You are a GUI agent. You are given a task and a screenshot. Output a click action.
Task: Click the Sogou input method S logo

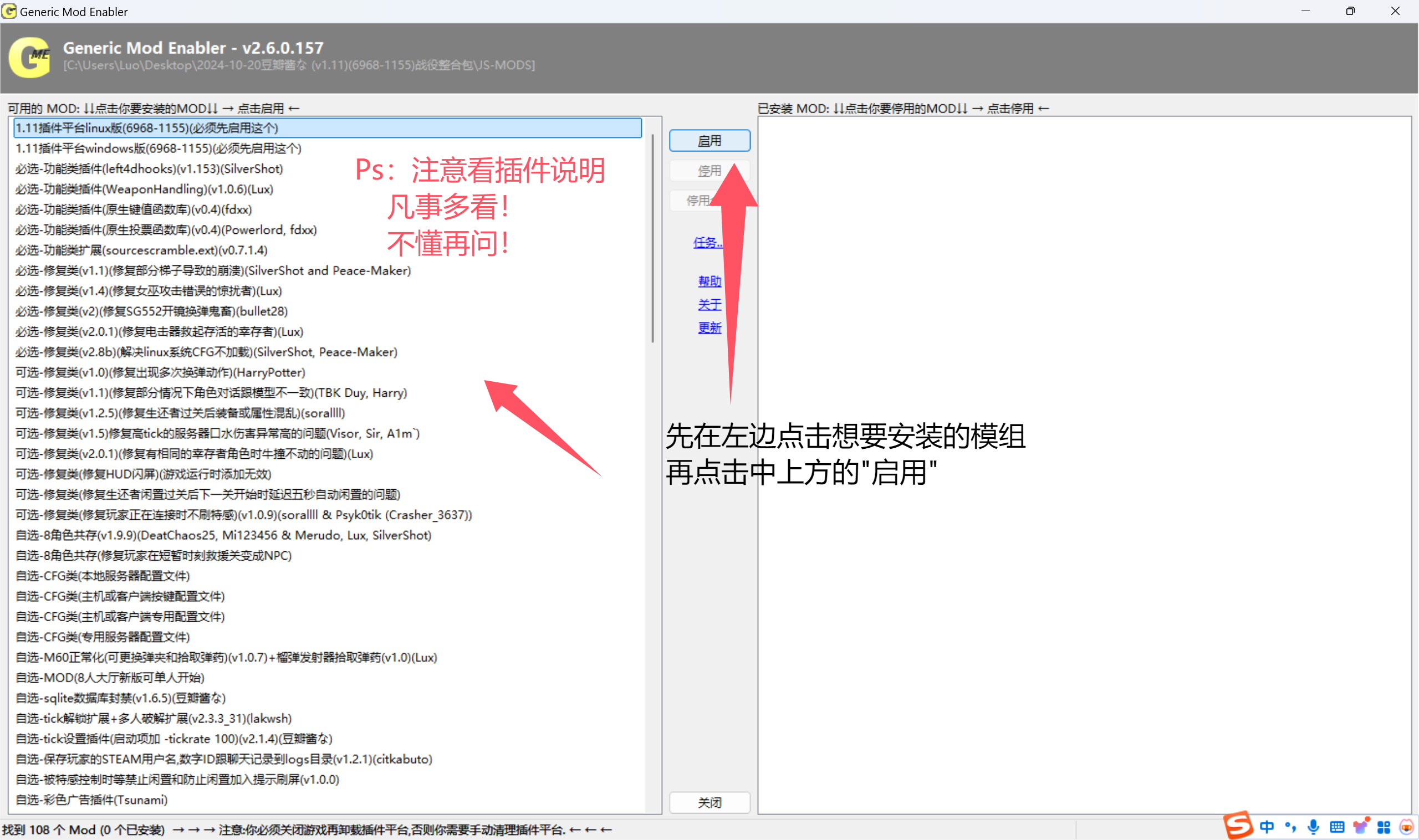[1238, 824]
